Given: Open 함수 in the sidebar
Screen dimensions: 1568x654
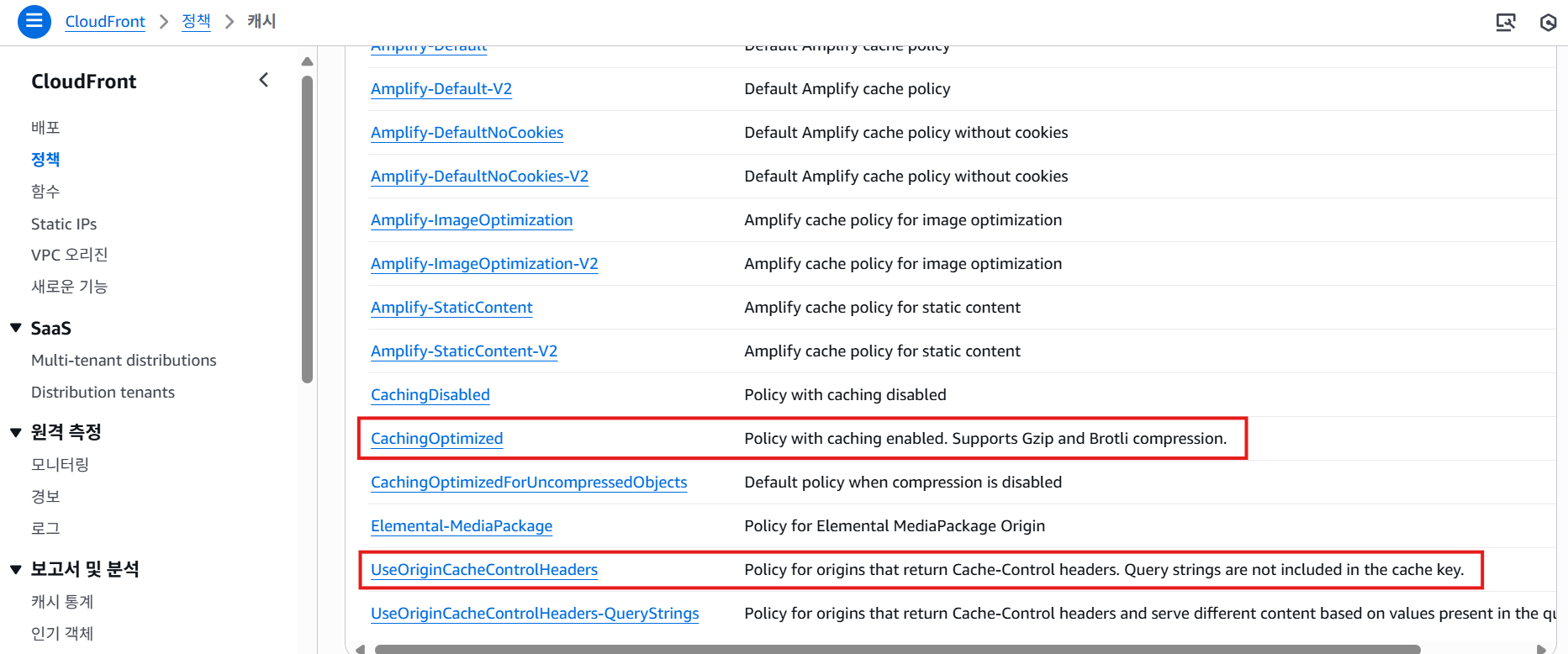Looking at the screenshot, I should (45, 191).
